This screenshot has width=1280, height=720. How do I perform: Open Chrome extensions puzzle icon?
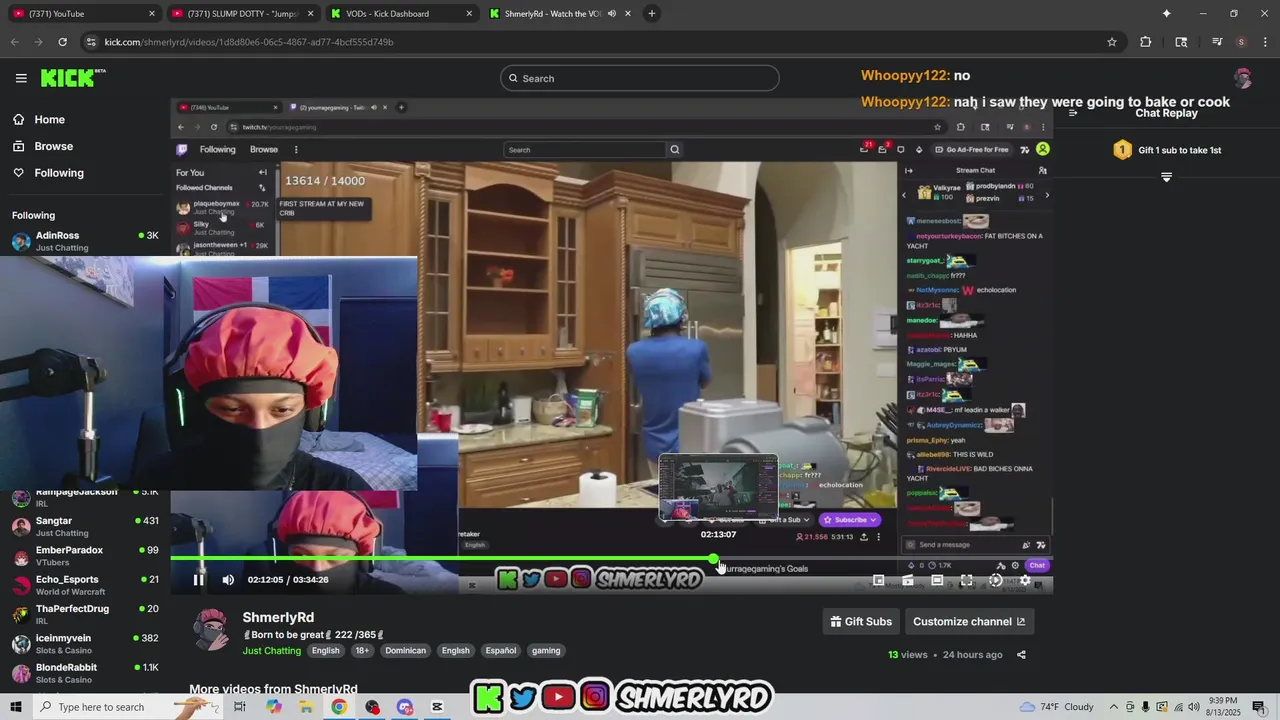(x=1146, y=42)
